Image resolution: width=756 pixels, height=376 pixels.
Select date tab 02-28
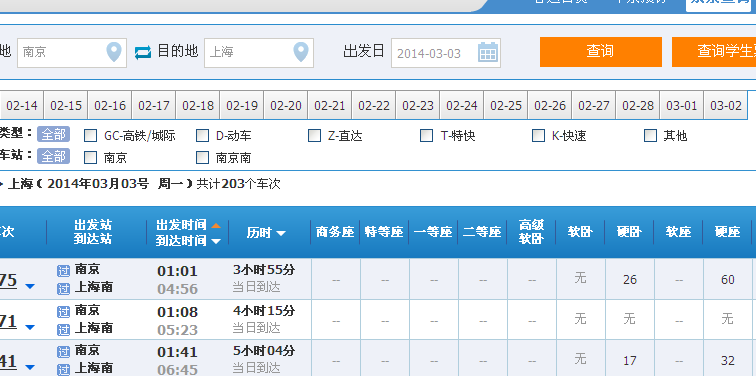tap(638, 106)
